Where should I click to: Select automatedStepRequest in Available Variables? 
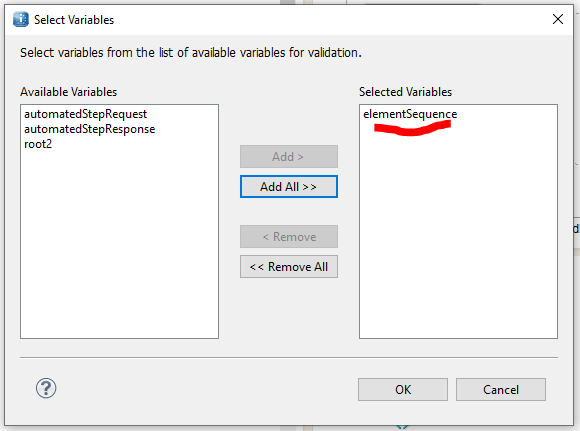pos(85,114)
